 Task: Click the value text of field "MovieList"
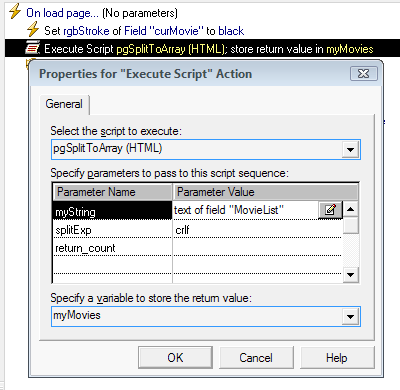[x=229, y=210]
